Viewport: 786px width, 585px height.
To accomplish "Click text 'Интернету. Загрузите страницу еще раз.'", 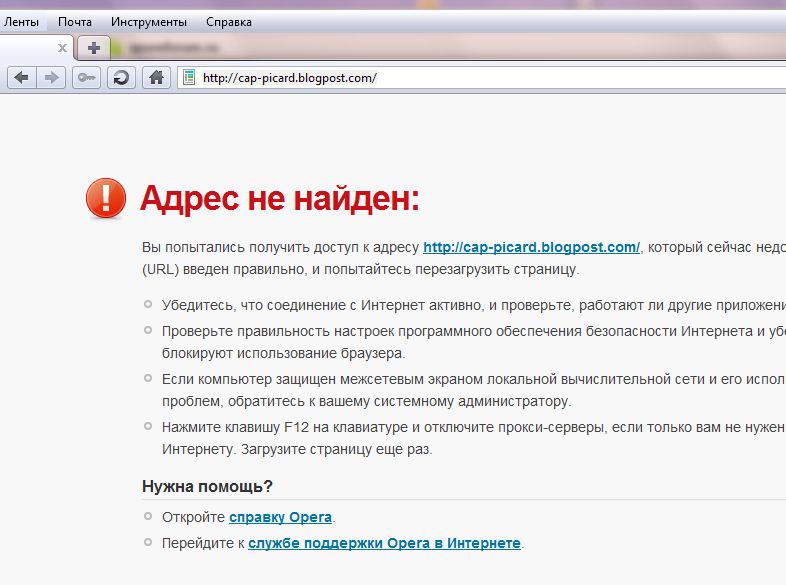I will pyautogui.click(x=297, y=449).
